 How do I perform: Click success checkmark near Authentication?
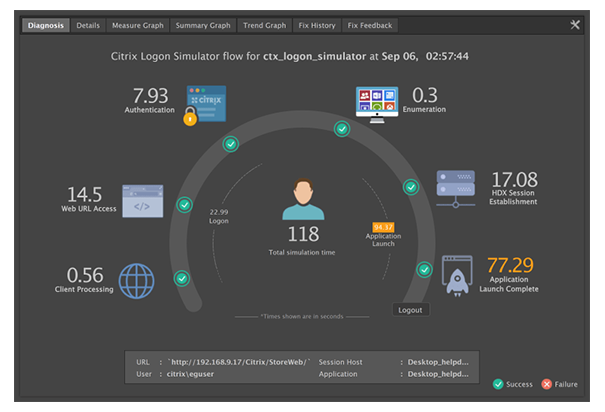point(231,144)
